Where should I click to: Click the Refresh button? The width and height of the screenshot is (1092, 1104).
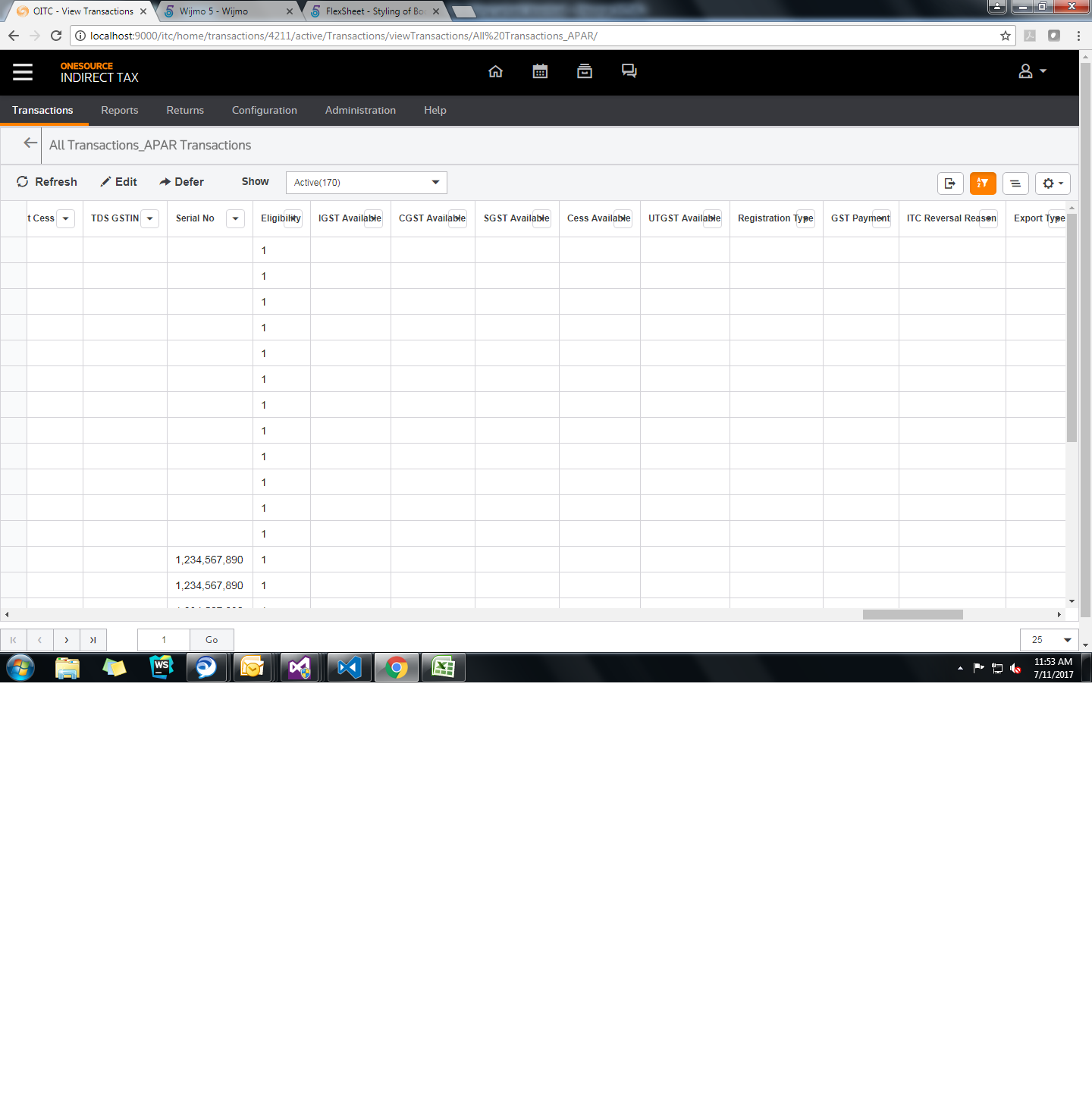[46, 181]
